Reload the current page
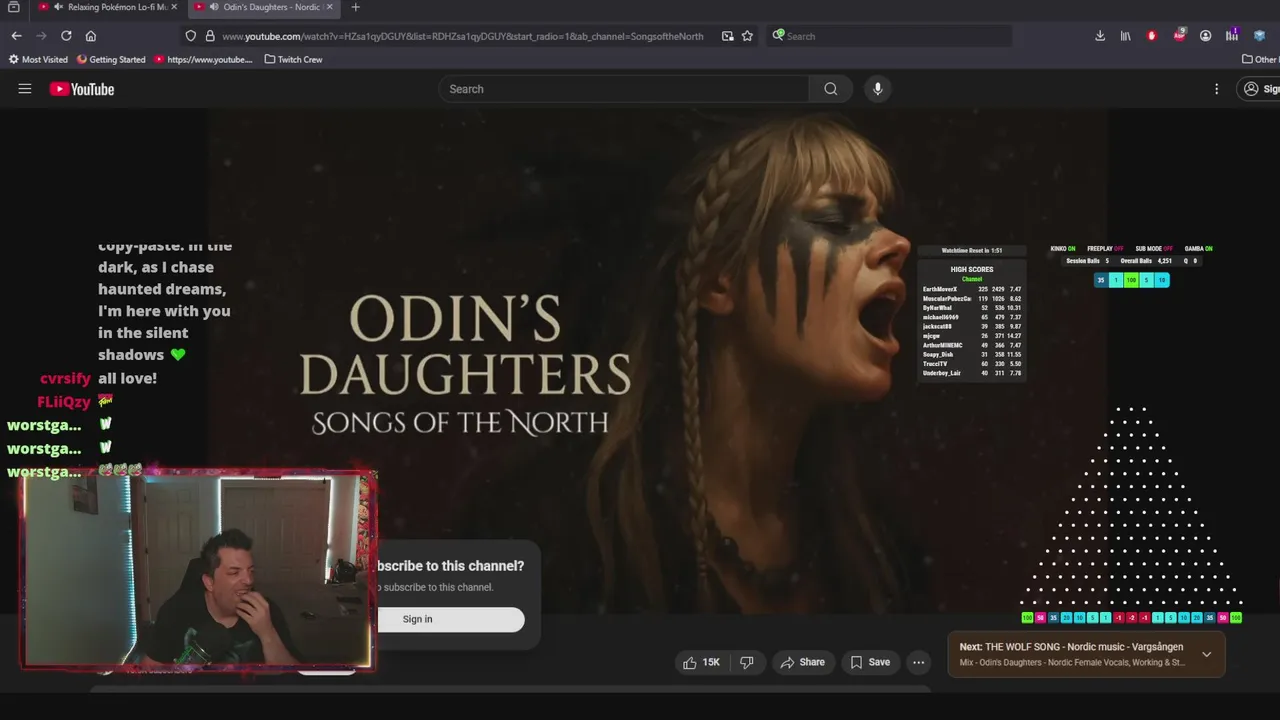The image size is (1280, 720). coord(66,36)
